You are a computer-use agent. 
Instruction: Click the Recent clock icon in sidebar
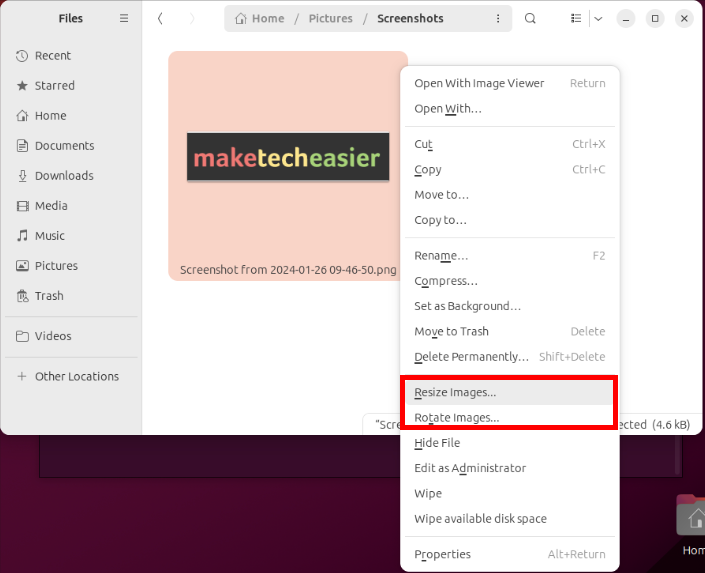pyautogui.click(x=22, y=56)
